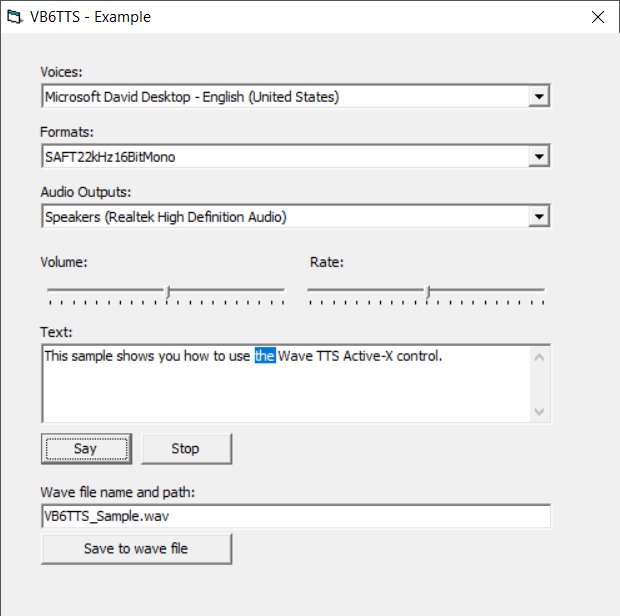
Task: Click the Rate slider thumb
Action: click(428, 292)
